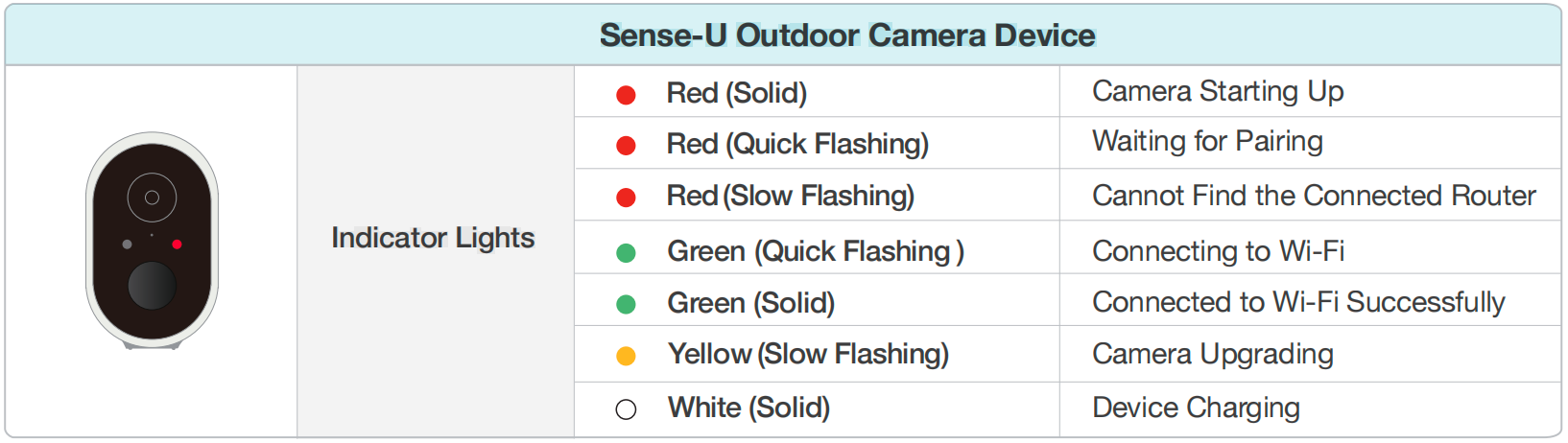Select the Camera Starting Up text
The image size is (1568, 443).
point(1218,91)
